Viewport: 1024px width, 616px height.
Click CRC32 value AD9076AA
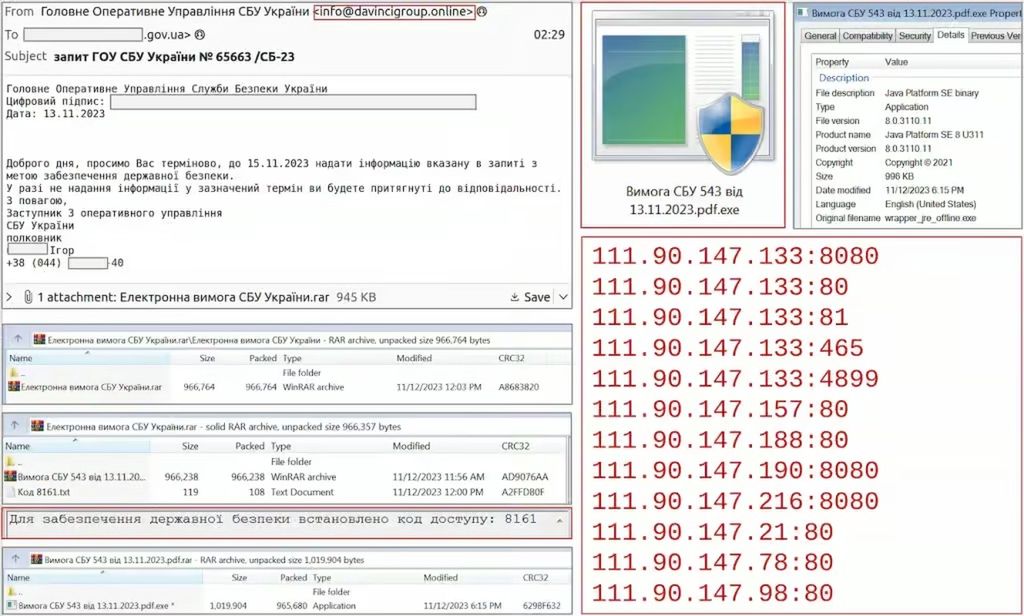click(x=524, y=477)
